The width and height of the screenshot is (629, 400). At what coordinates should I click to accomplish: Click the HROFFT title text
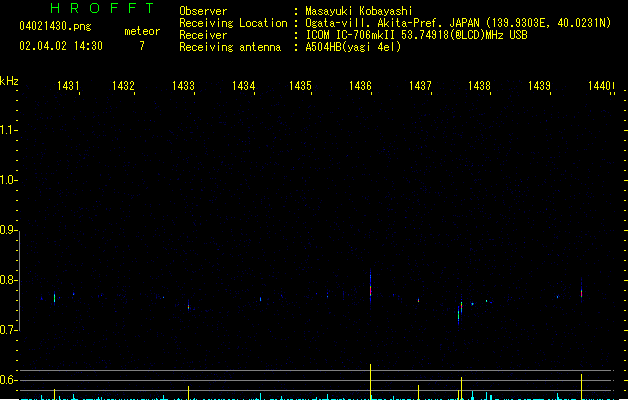[102, 8]
